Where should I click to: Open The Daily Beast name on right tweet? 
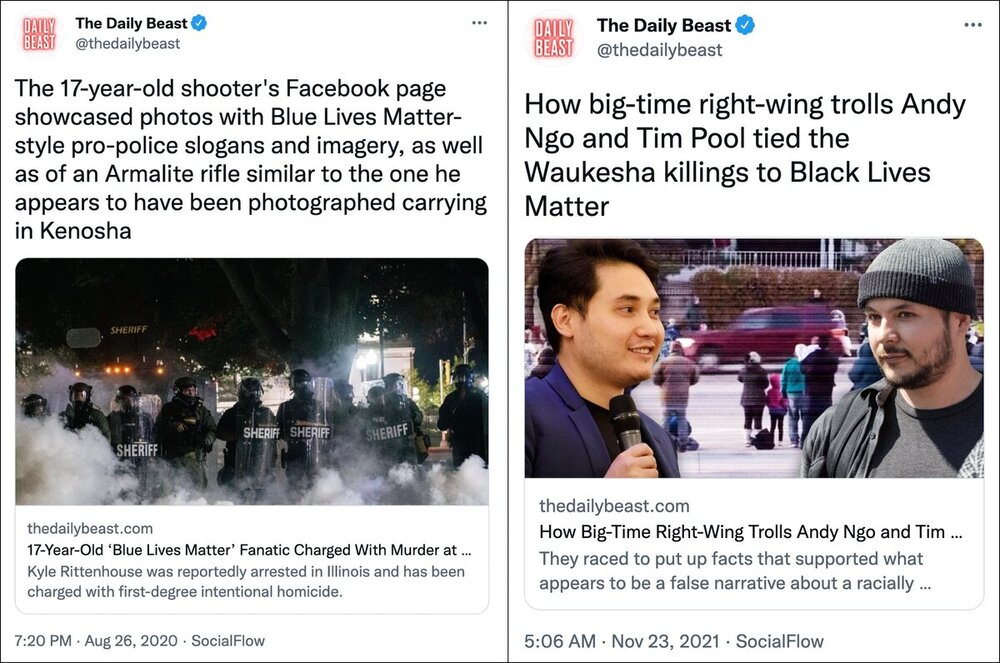click(663, 26)
